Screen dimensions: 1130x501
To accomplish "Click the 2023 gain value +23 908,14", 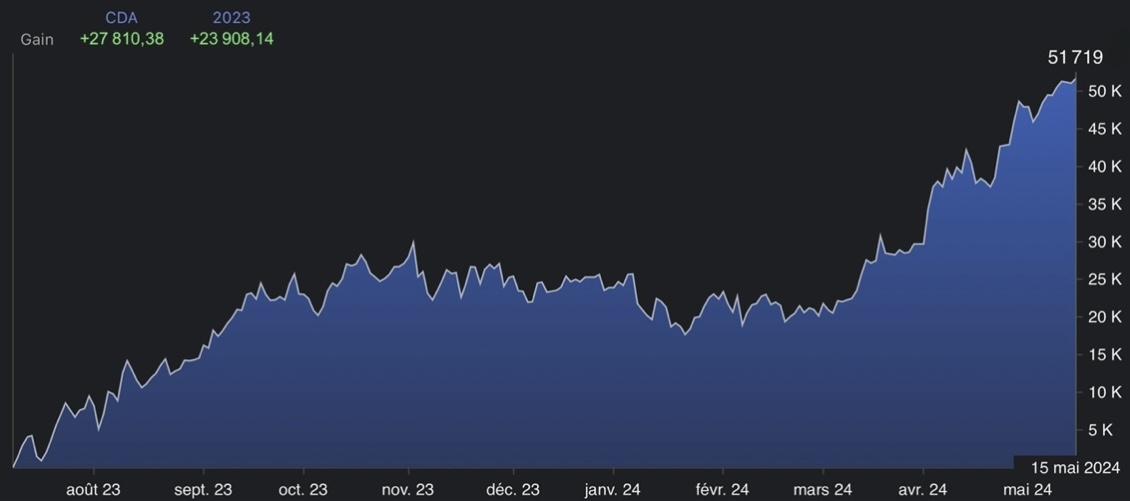I will click(231, 39).
